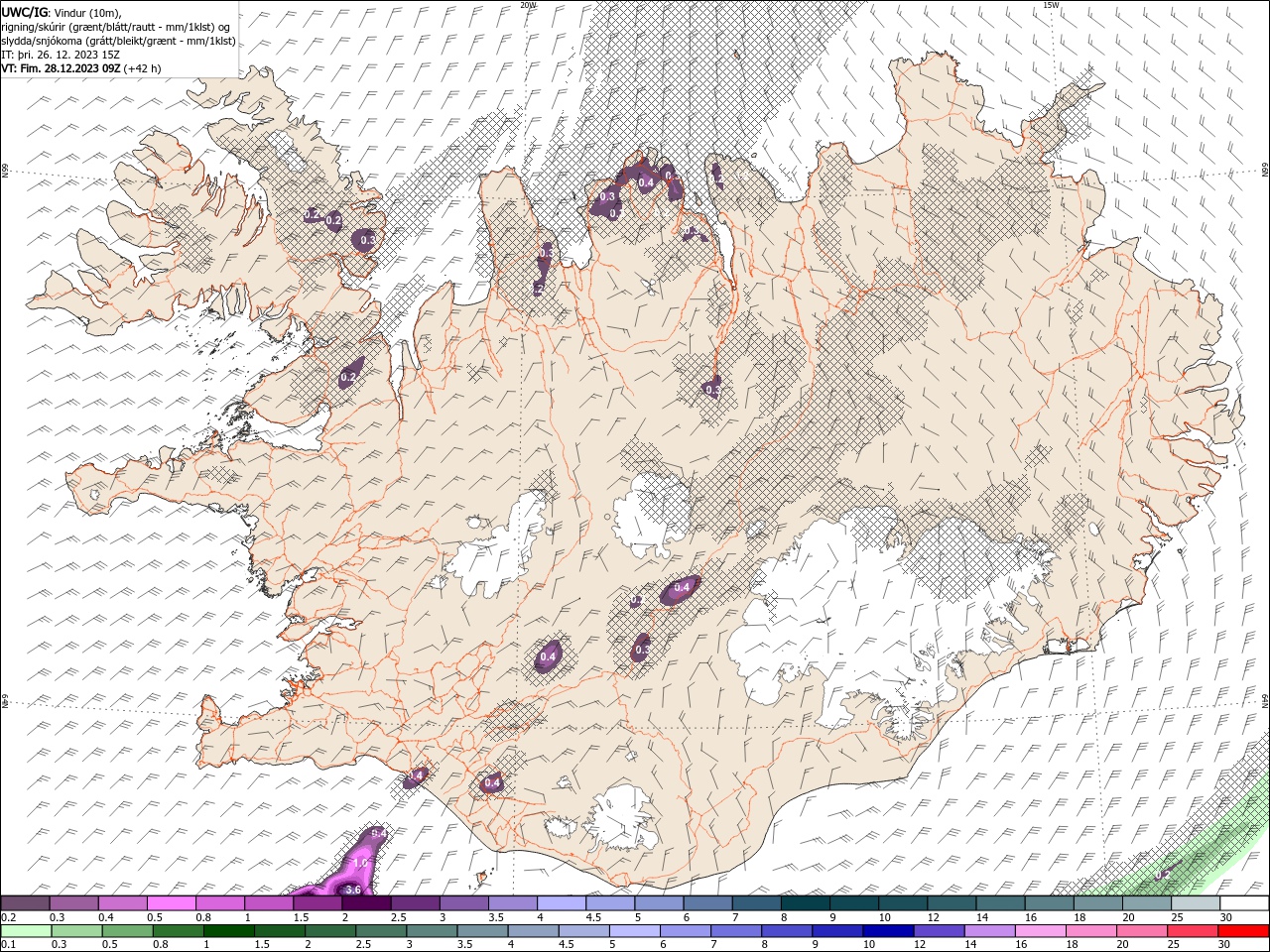This screenshot has height=952, width=1270.
Task: Select the upper legend swatch for 0.5–0.8
Action: click(x=172, y=903)
